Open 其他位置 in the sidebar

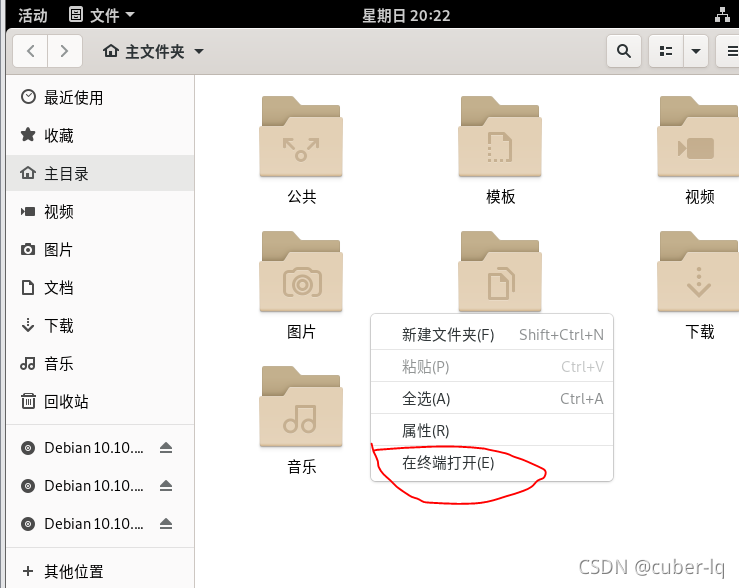100,571
